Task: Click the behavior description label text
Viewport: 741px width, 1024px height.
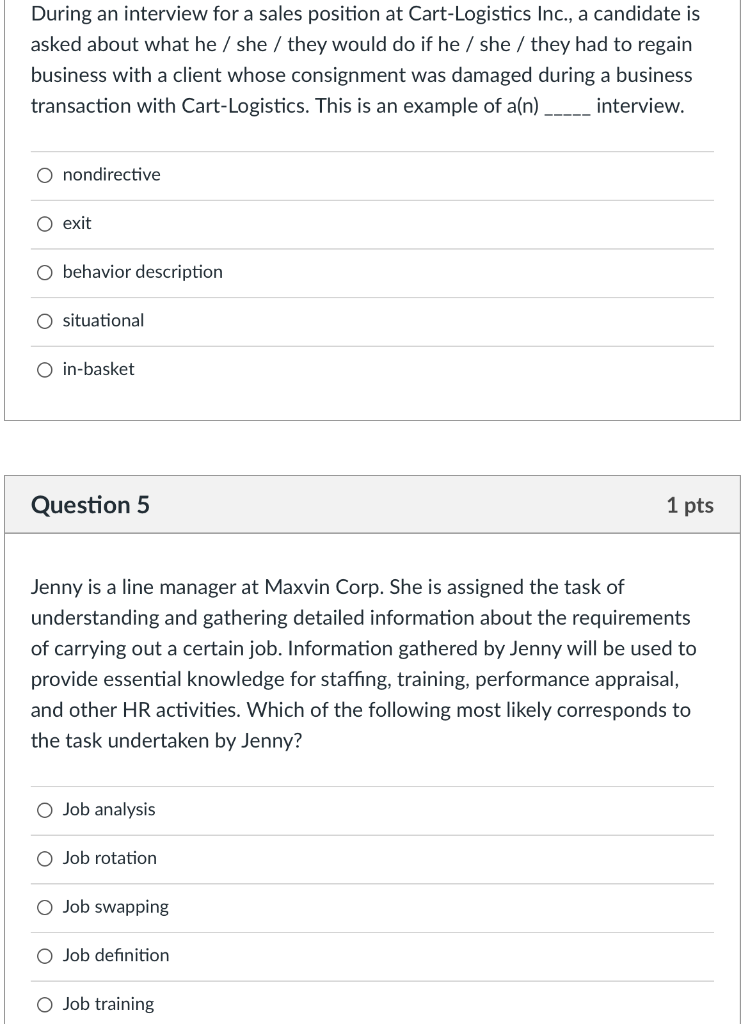Action: click(x=142, y=272)
